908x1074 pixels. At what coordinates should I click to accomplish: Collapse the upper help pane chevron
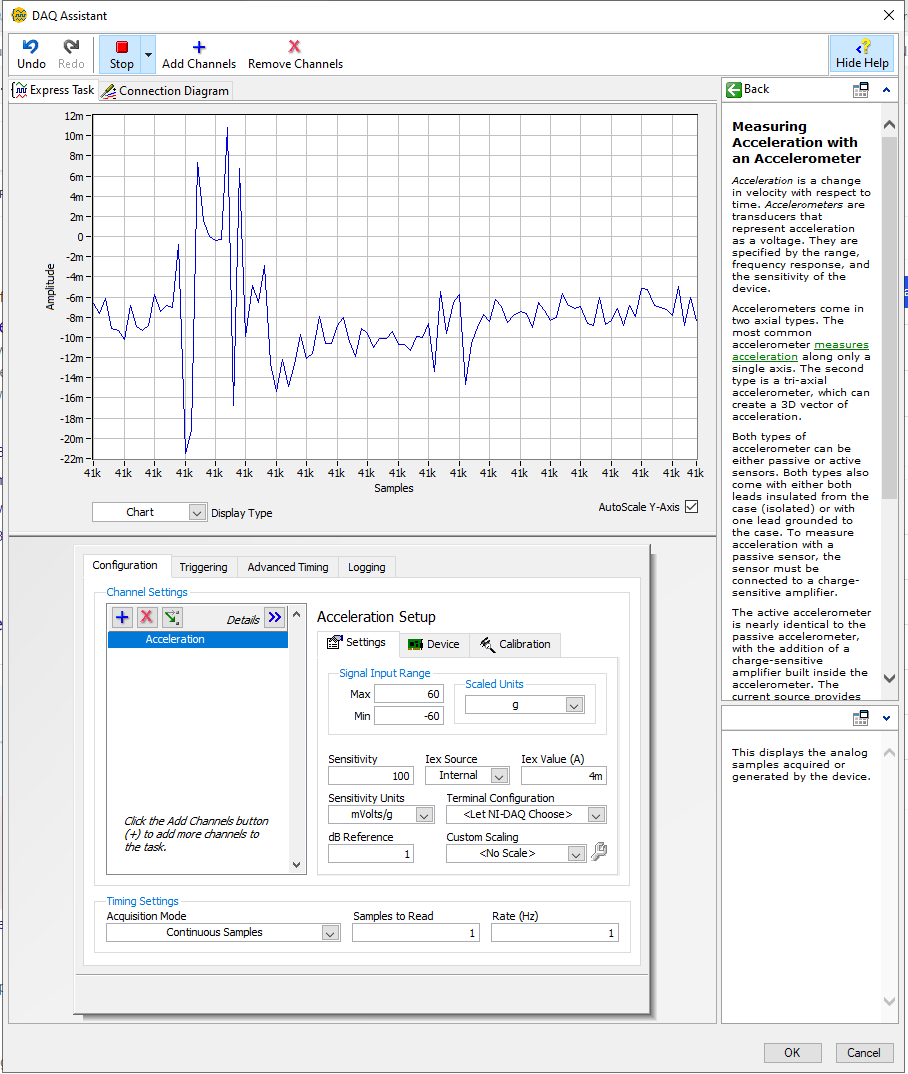(x=886, y=90)
